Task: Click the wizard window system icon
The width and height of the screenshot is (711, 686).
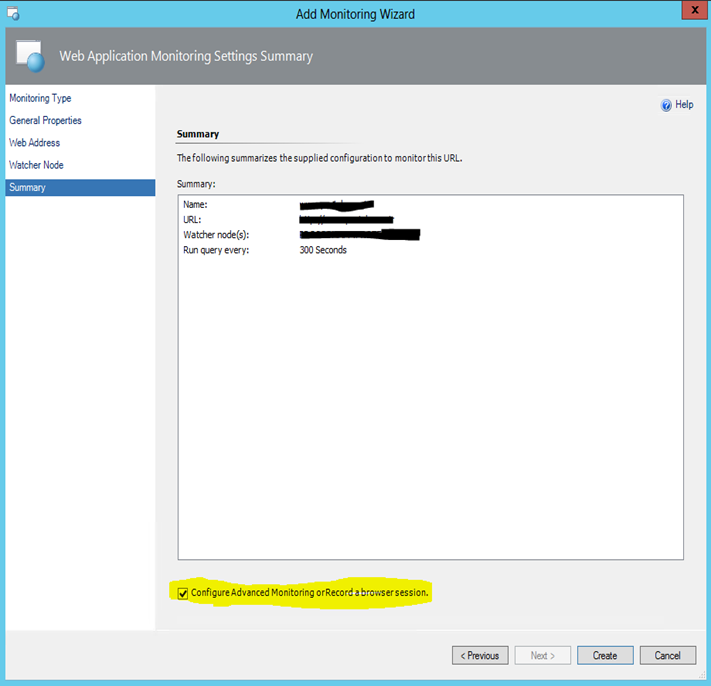Action: click(13, 14)
